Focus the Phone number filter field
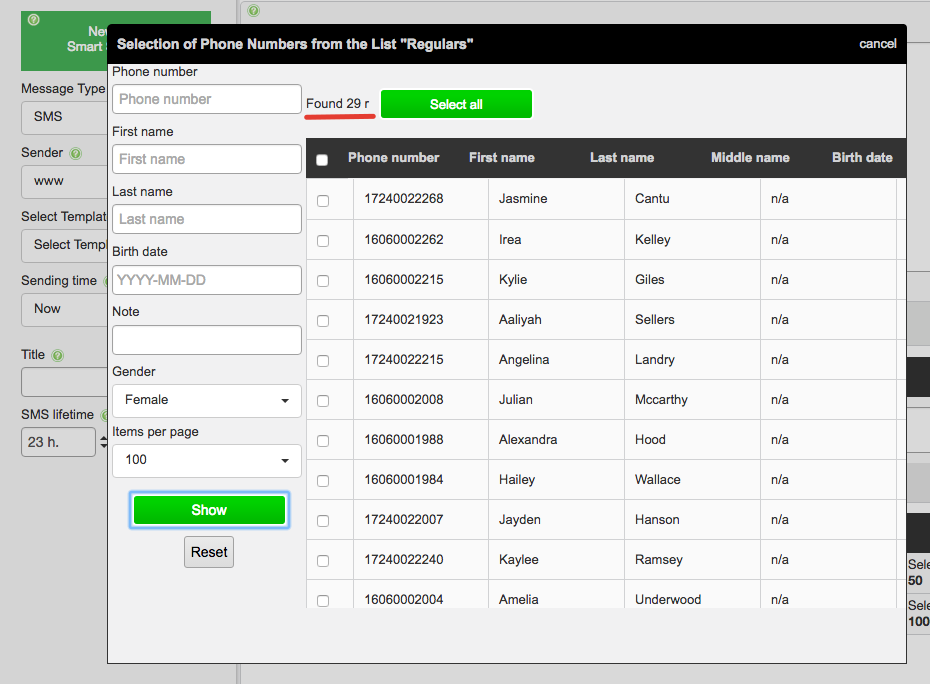 point(206,99)
